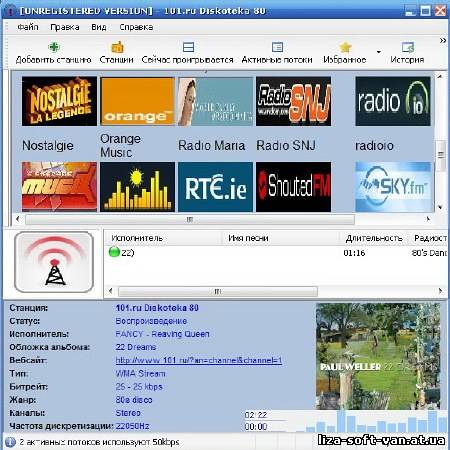Screen dimensions: 450x450
Task: Show the Сейчас проигрывается view icon
Action: pos(188,47)
